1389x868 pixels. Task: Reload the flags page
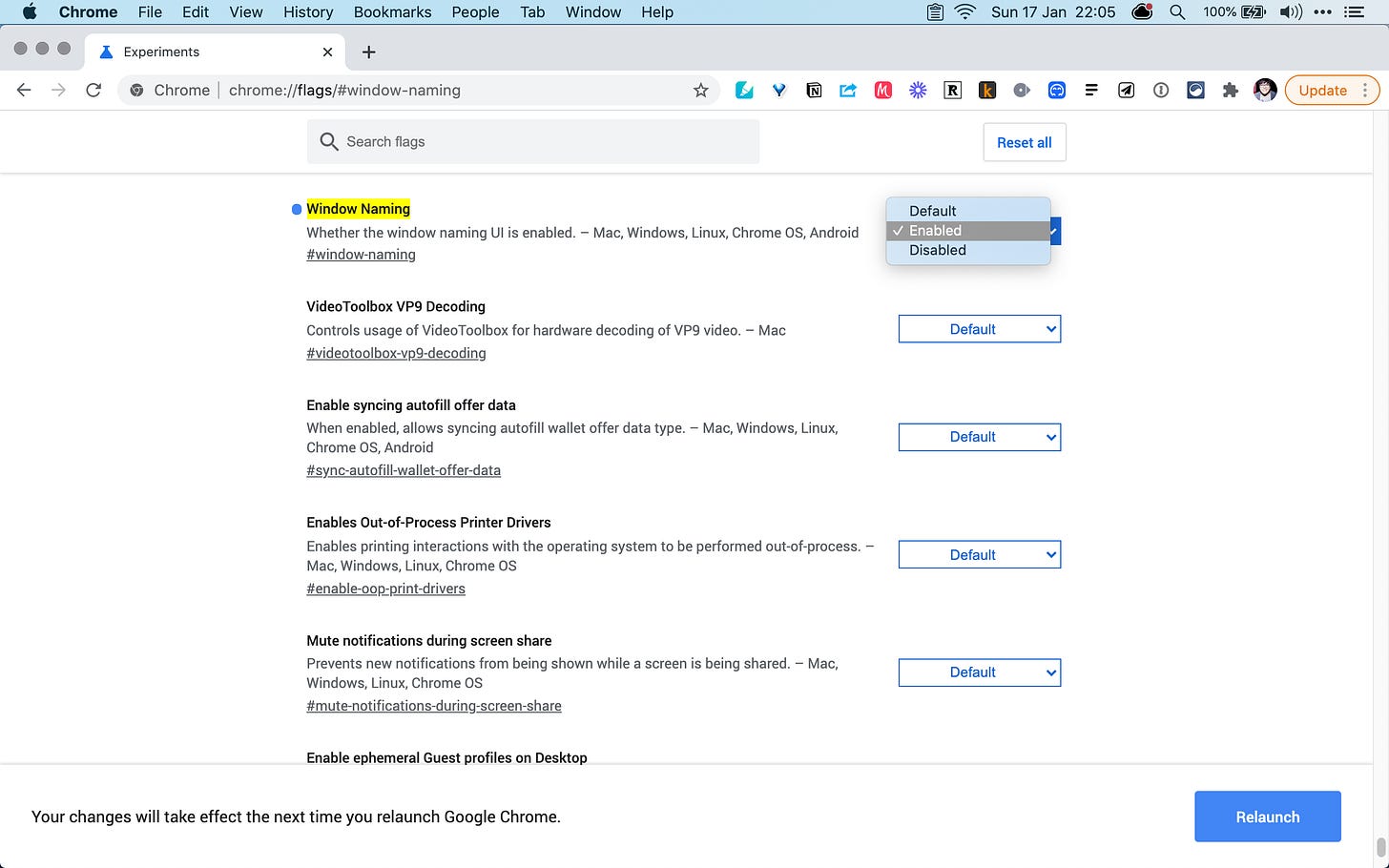(93, 90)
